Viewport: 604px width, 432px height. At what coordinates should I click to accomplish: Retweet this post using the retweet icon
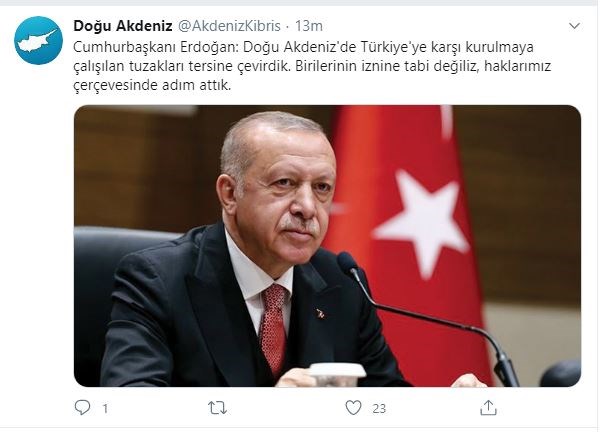217,408
